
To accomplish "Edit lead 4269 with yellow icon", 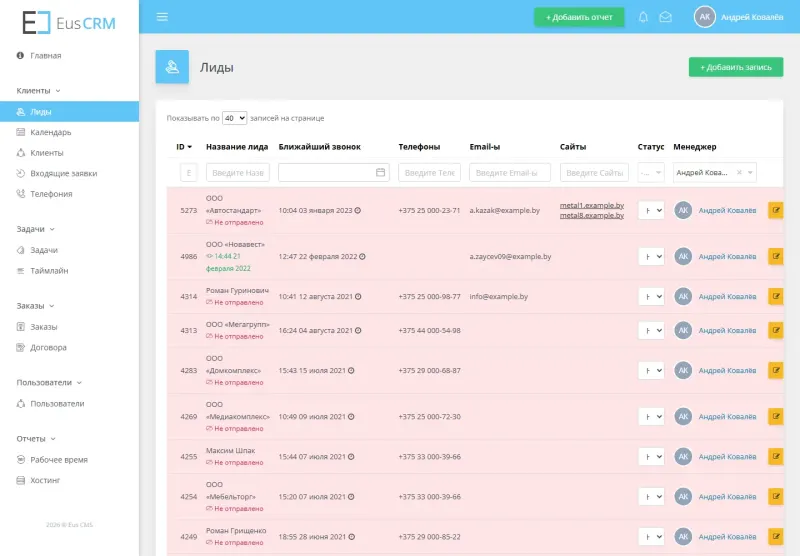I will point(776,416).
